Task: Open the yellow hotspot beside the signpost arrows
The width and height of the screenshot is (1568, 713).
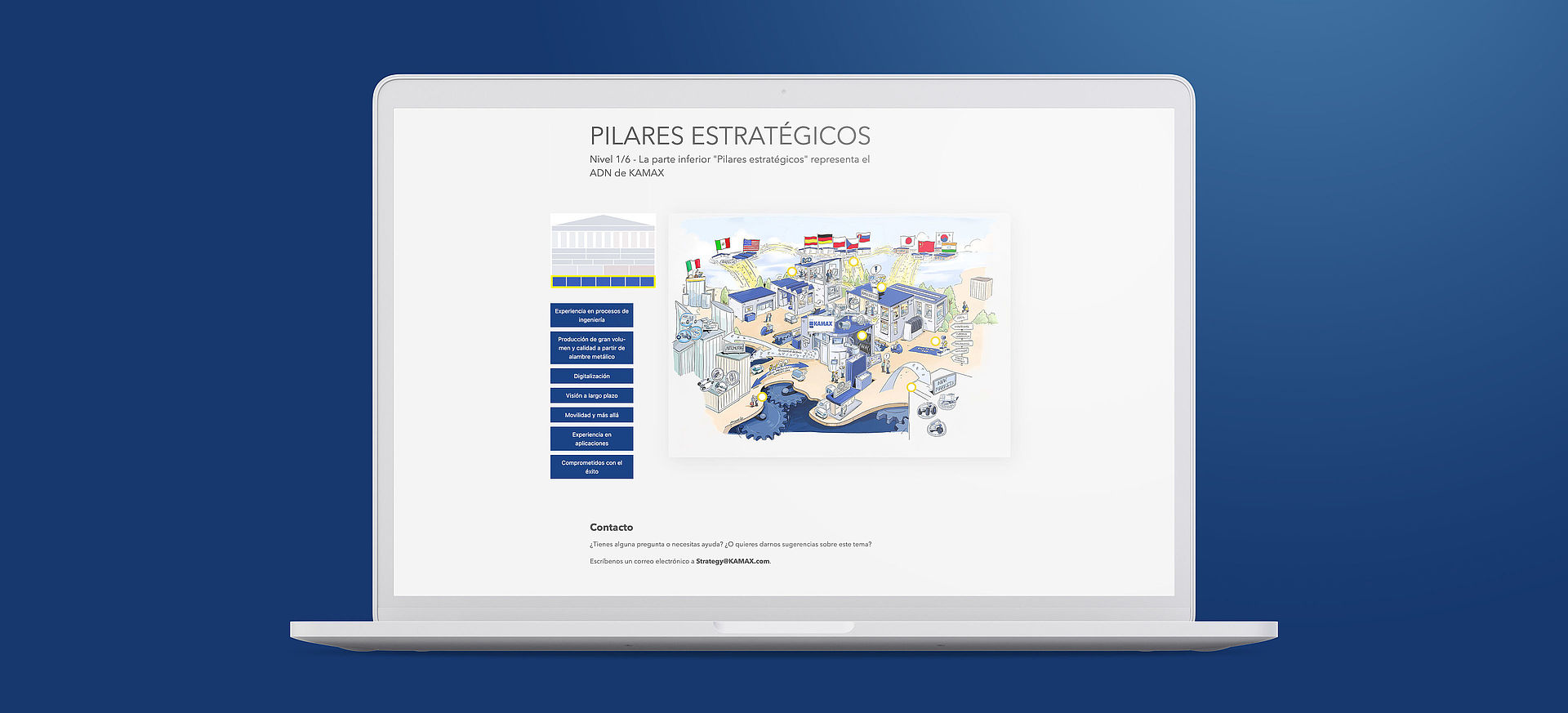Action: [935, 341]
